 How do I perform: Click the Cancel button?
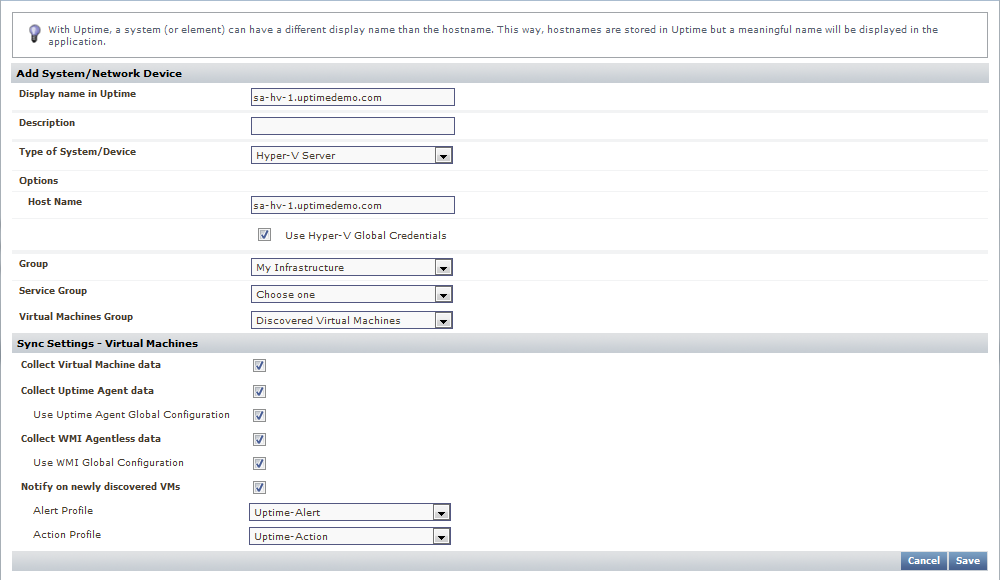click(x=923, y=561)
